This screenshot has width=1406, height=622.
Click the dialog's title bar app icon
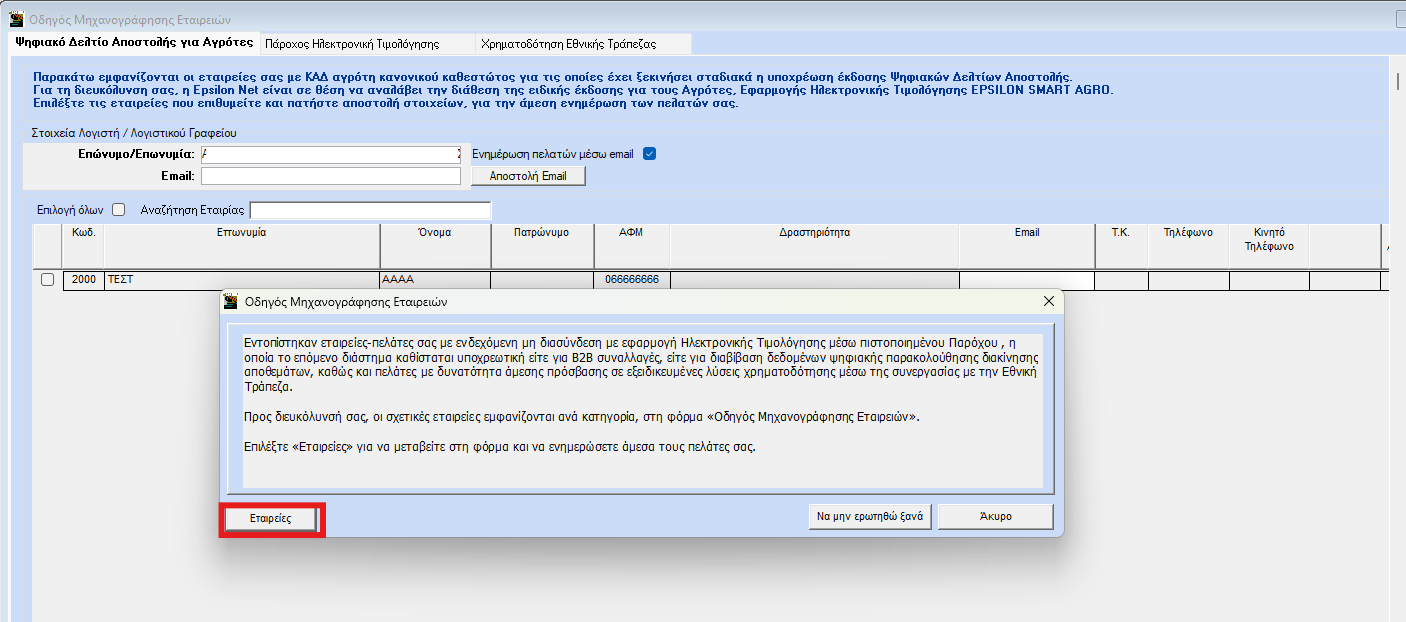pos(231,301)
